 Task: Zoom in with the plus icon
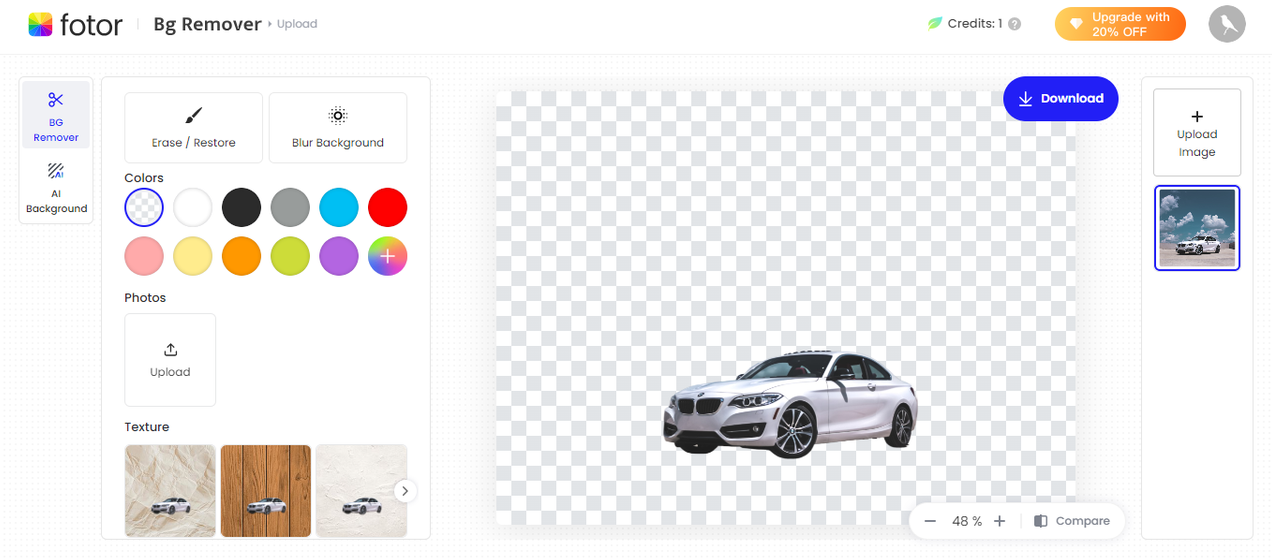click(999, 521)
